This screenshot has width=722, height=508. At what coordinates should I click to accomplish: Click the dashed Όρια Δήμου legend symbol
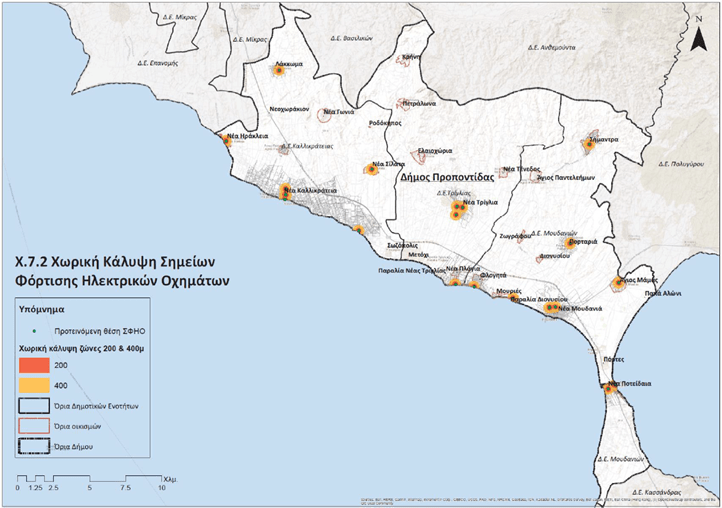(x=36, y=446)
